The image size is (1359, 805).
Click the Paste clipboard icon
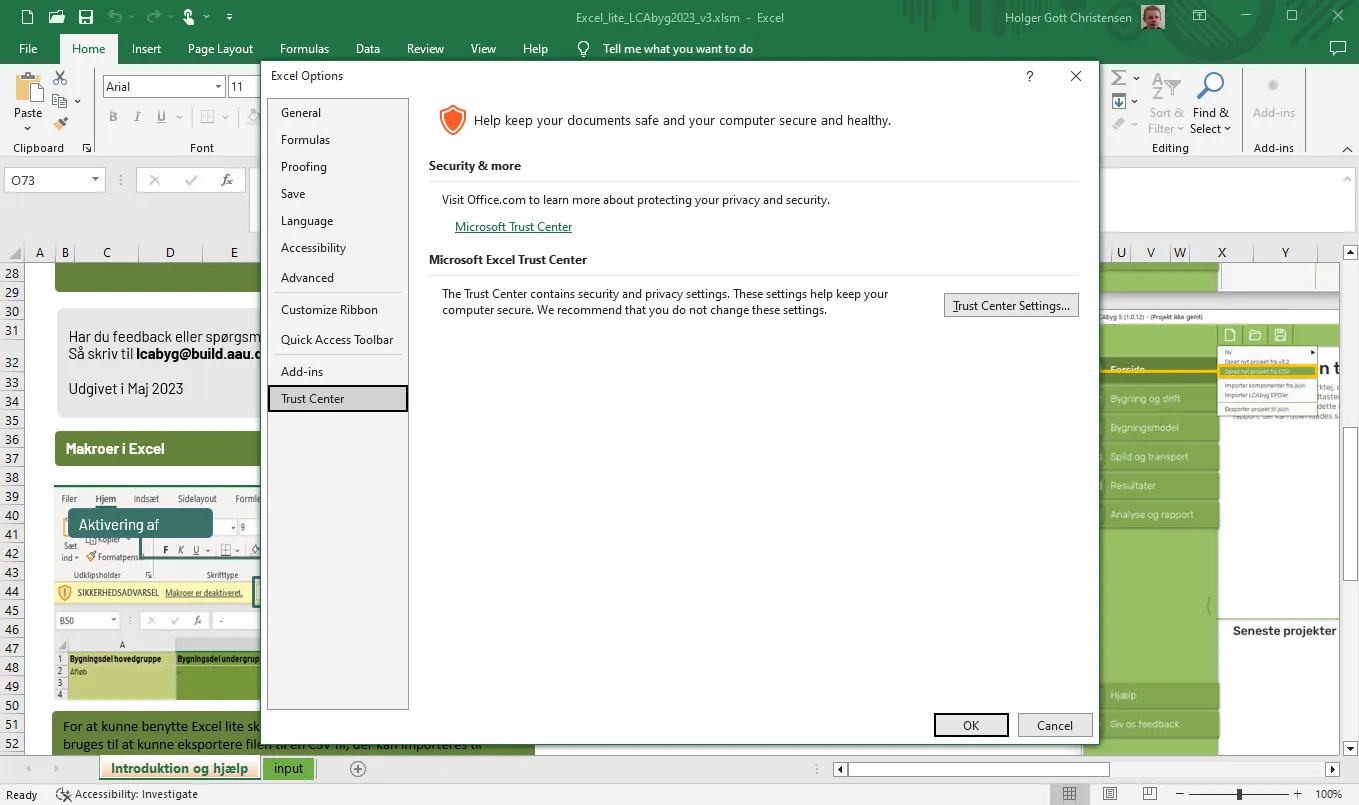coord(28,88)
